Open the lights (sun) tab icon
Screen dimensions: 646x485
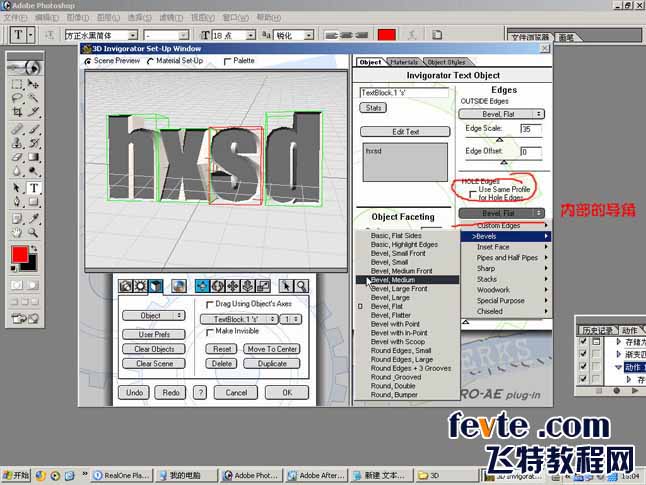[140, 286]
